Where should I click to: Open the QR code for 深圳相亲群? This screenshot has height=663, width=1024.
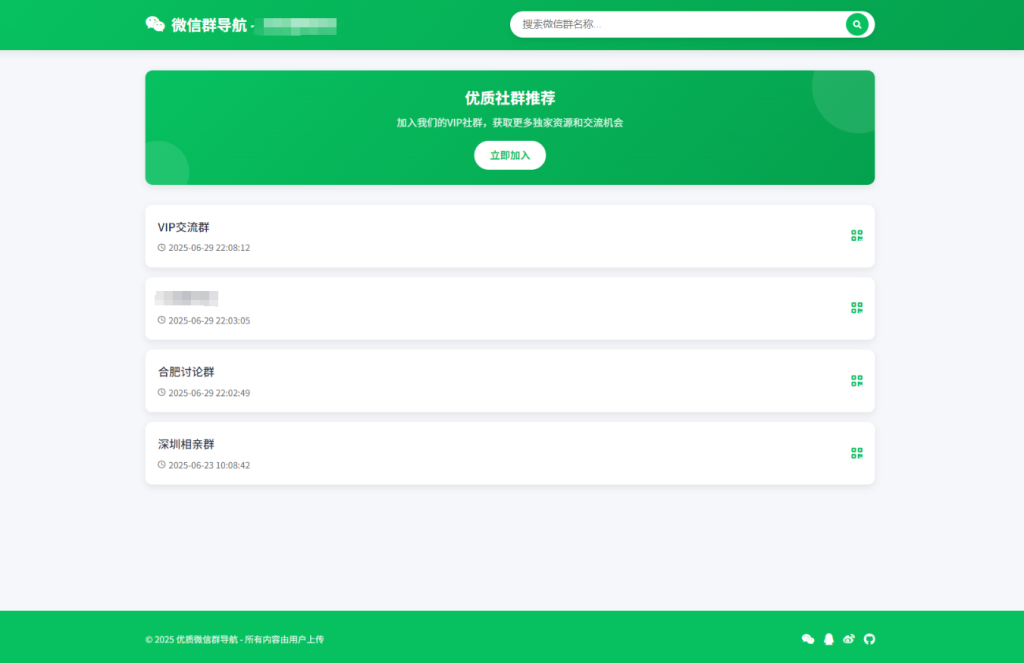click(x=856, y=453)
